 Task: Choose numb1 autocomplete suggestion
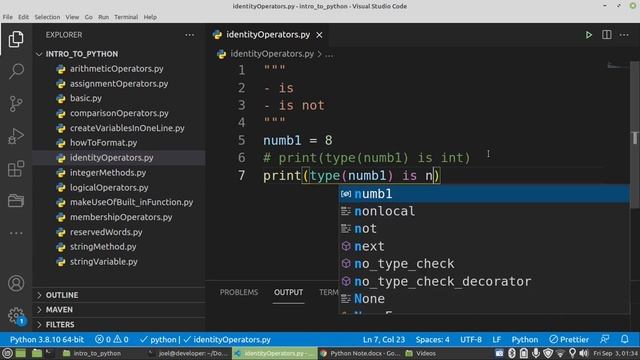[484, 194]
